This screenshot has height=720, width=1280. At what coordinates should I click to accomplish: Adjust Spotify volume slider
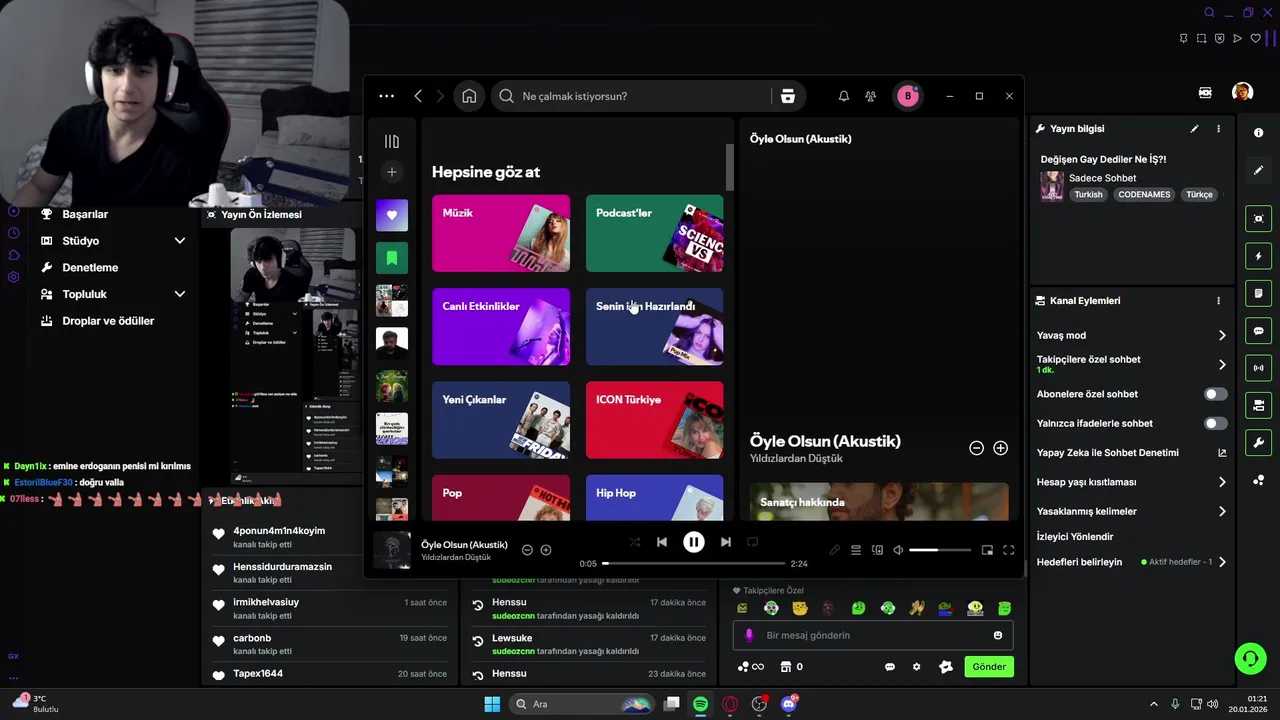[940, 550]
